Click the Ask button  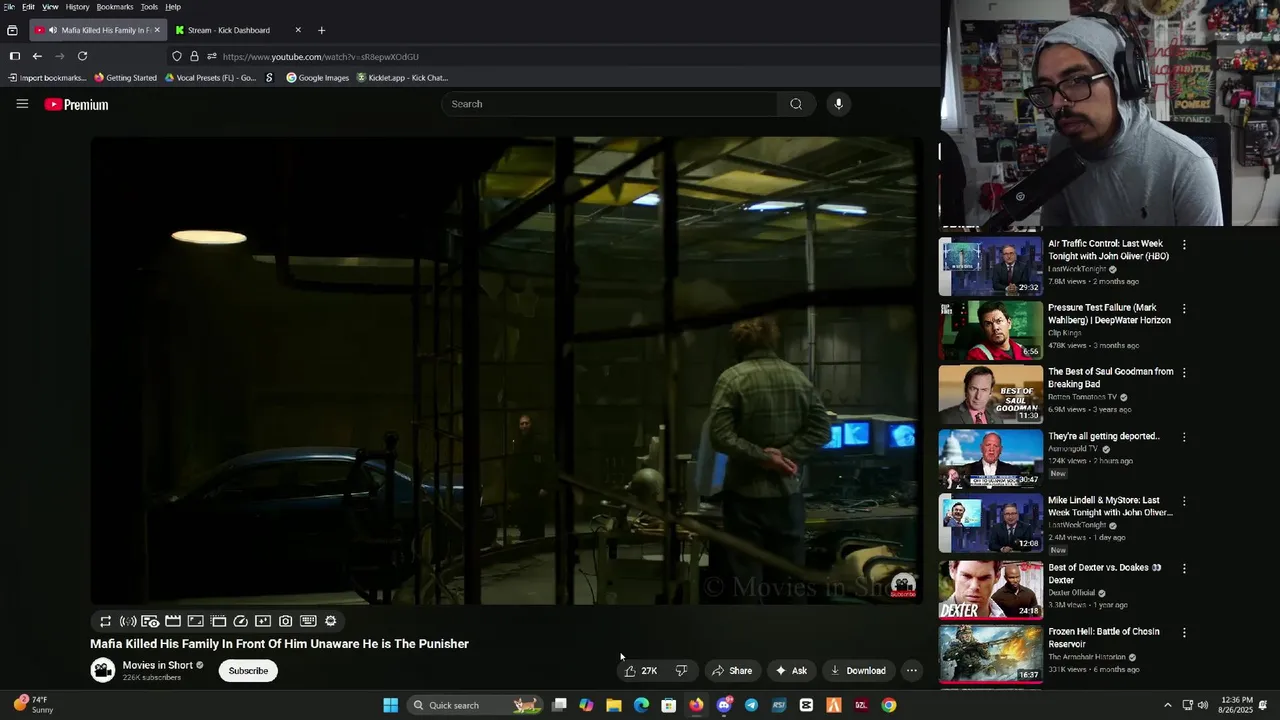[791, 671]
